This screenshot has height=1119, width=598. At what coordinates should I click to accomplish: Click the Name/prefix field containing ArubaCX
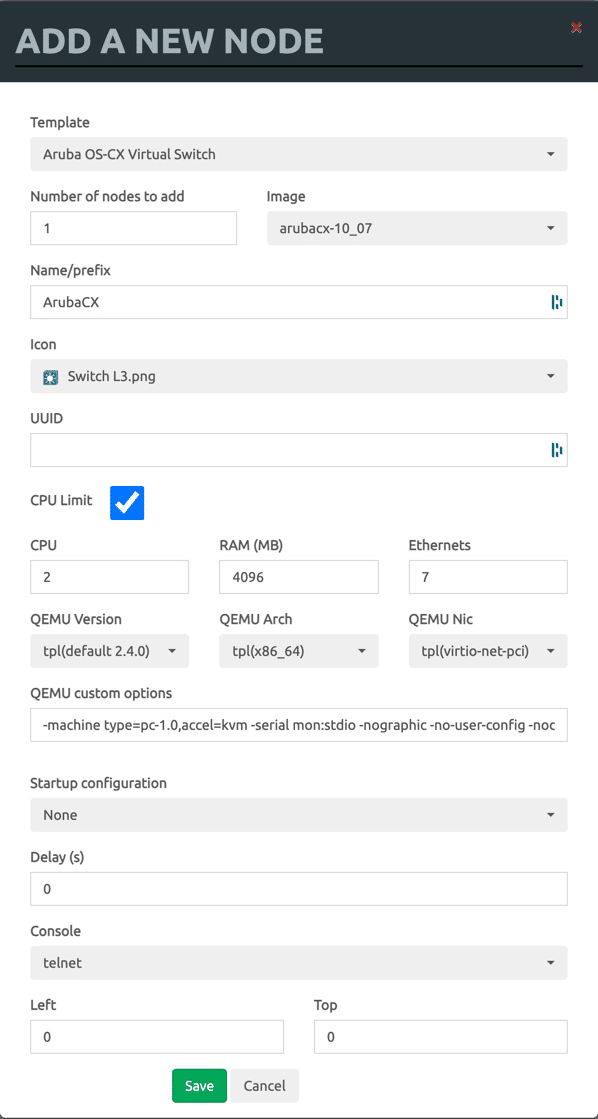[x=299, y=303]
